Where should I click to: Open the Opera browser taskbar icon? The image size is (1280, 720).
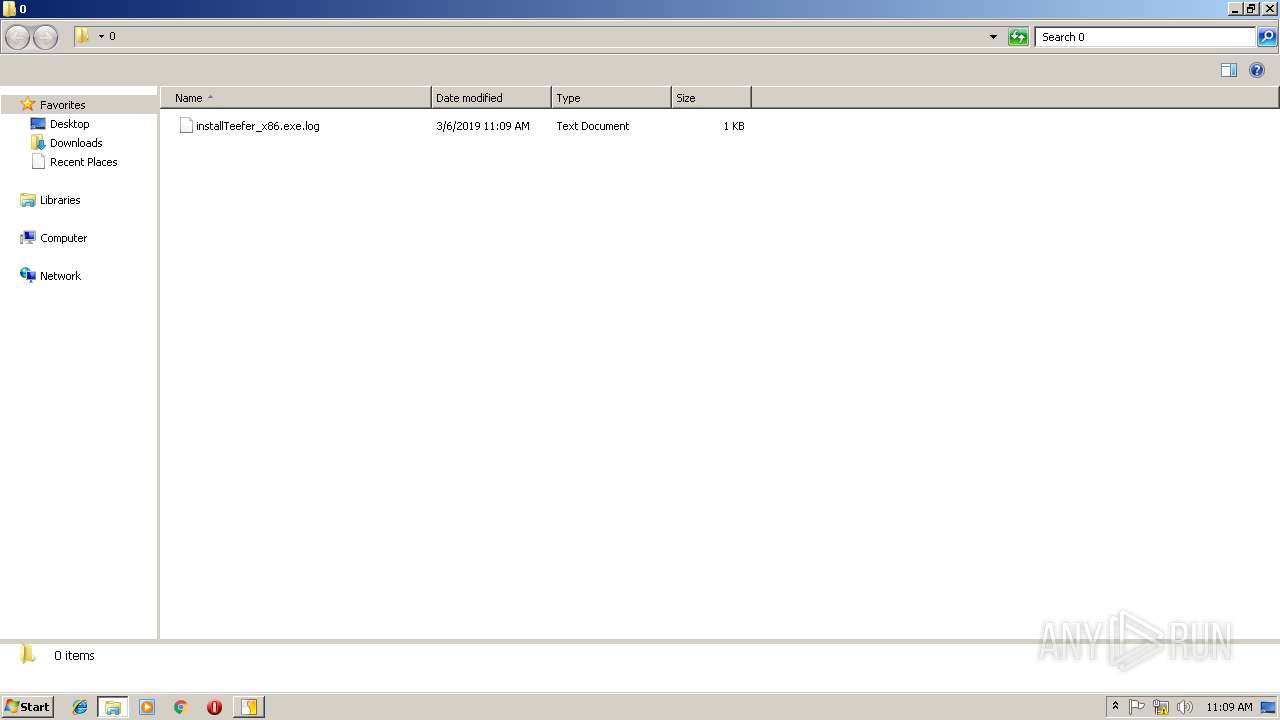pyautogui.click(x=214, y=707)
